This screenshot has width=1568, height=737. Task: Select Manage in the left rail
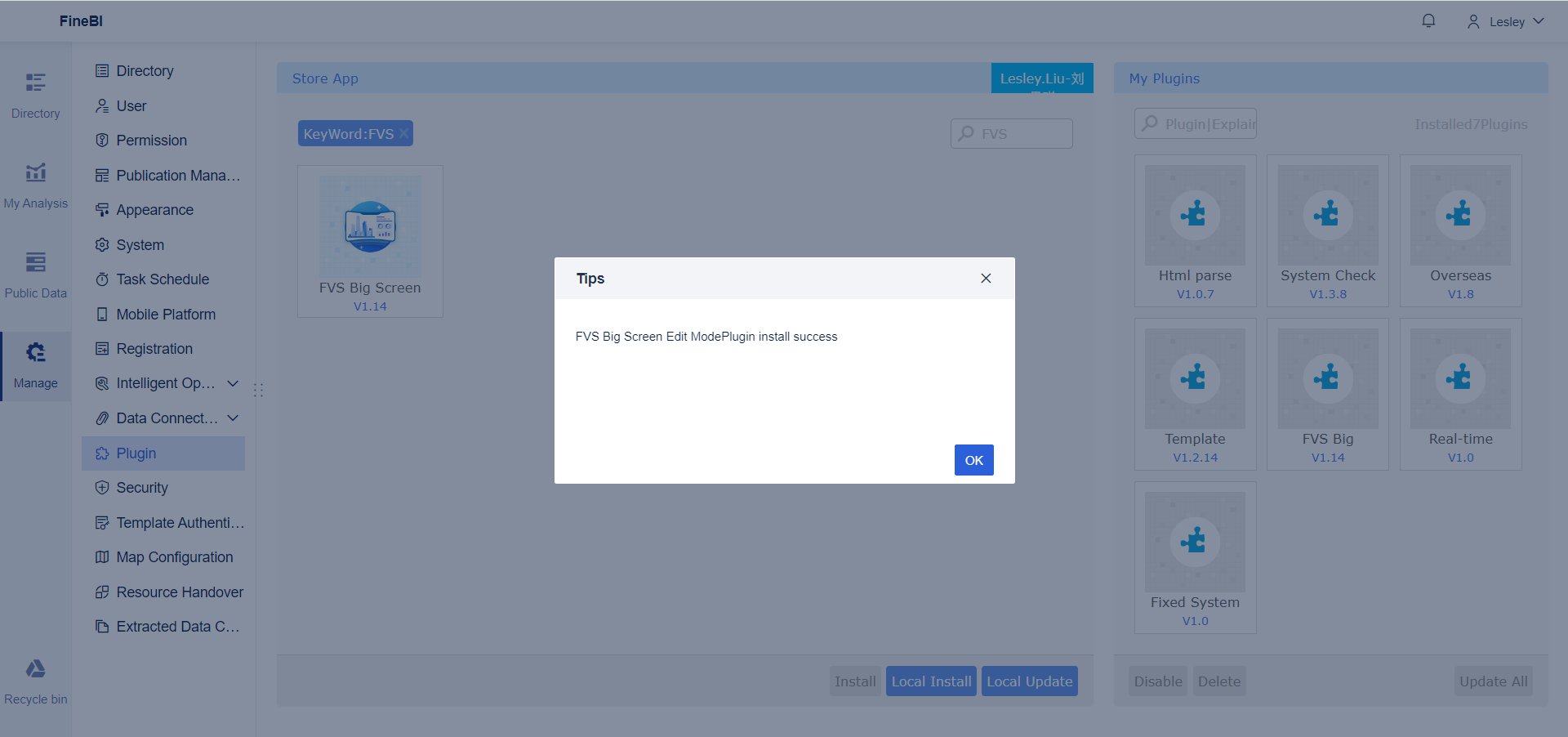click(36, 365)
